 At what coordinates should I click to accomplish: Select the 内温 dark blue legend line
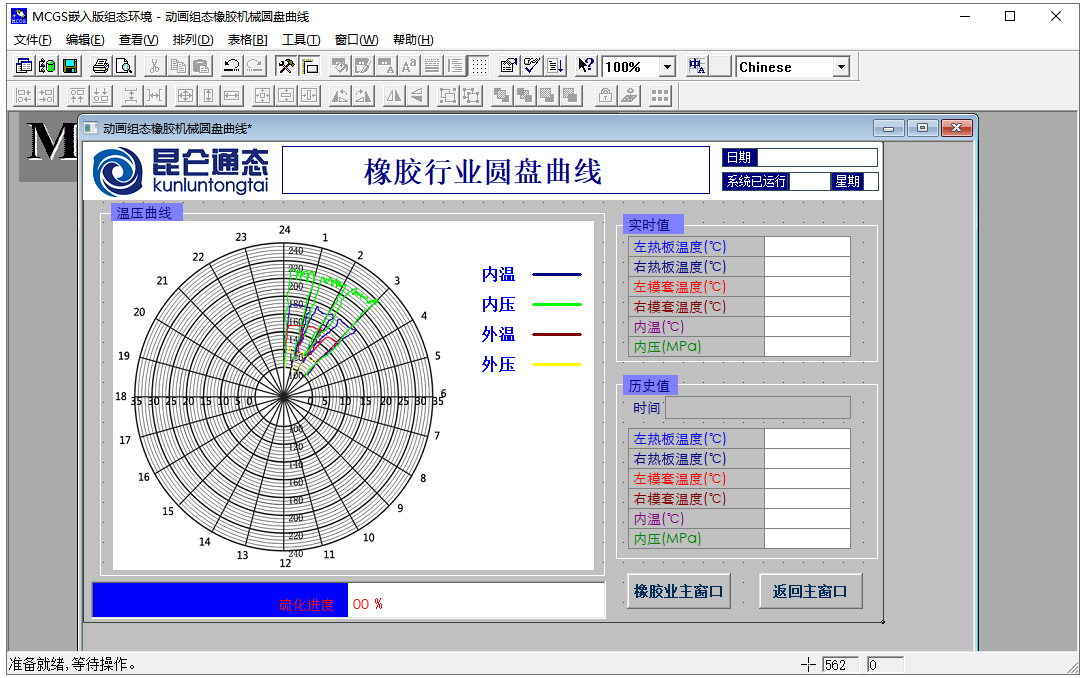click(x=557, y=274)
